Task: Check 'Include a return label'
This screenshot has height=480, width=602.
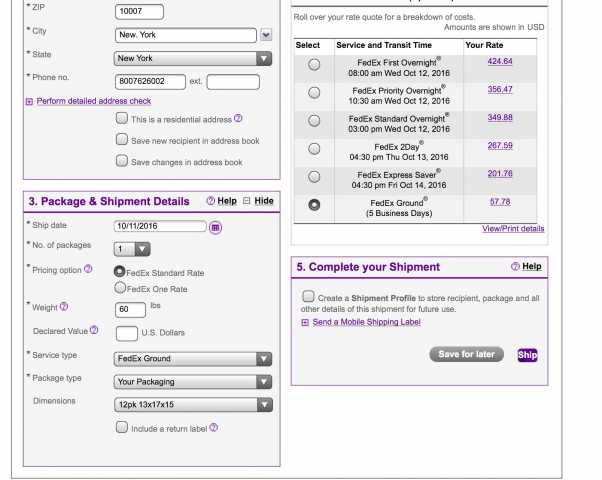Action: coord(122,427)
